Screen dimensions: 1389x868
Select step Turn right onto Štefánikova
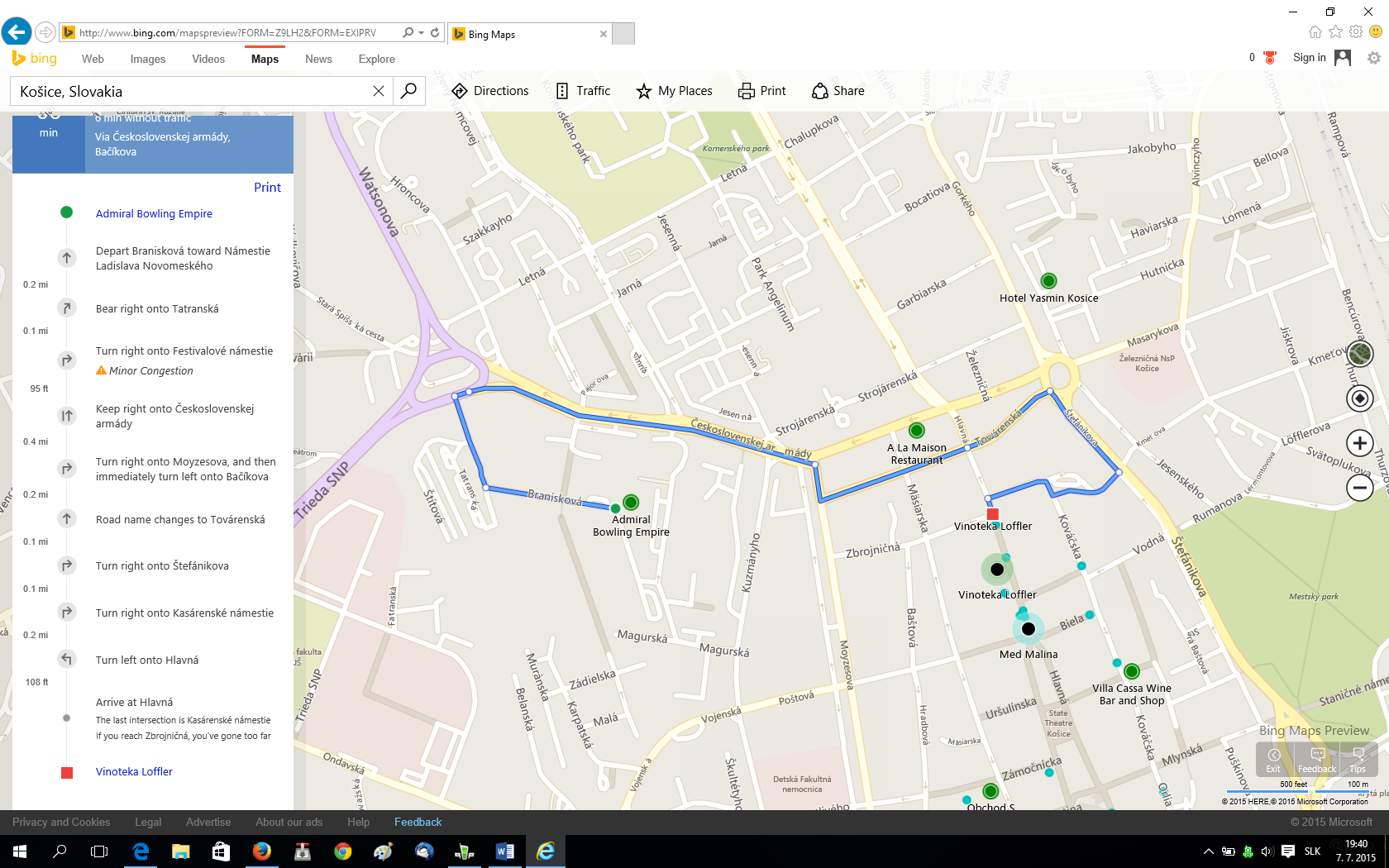[162, 565]
